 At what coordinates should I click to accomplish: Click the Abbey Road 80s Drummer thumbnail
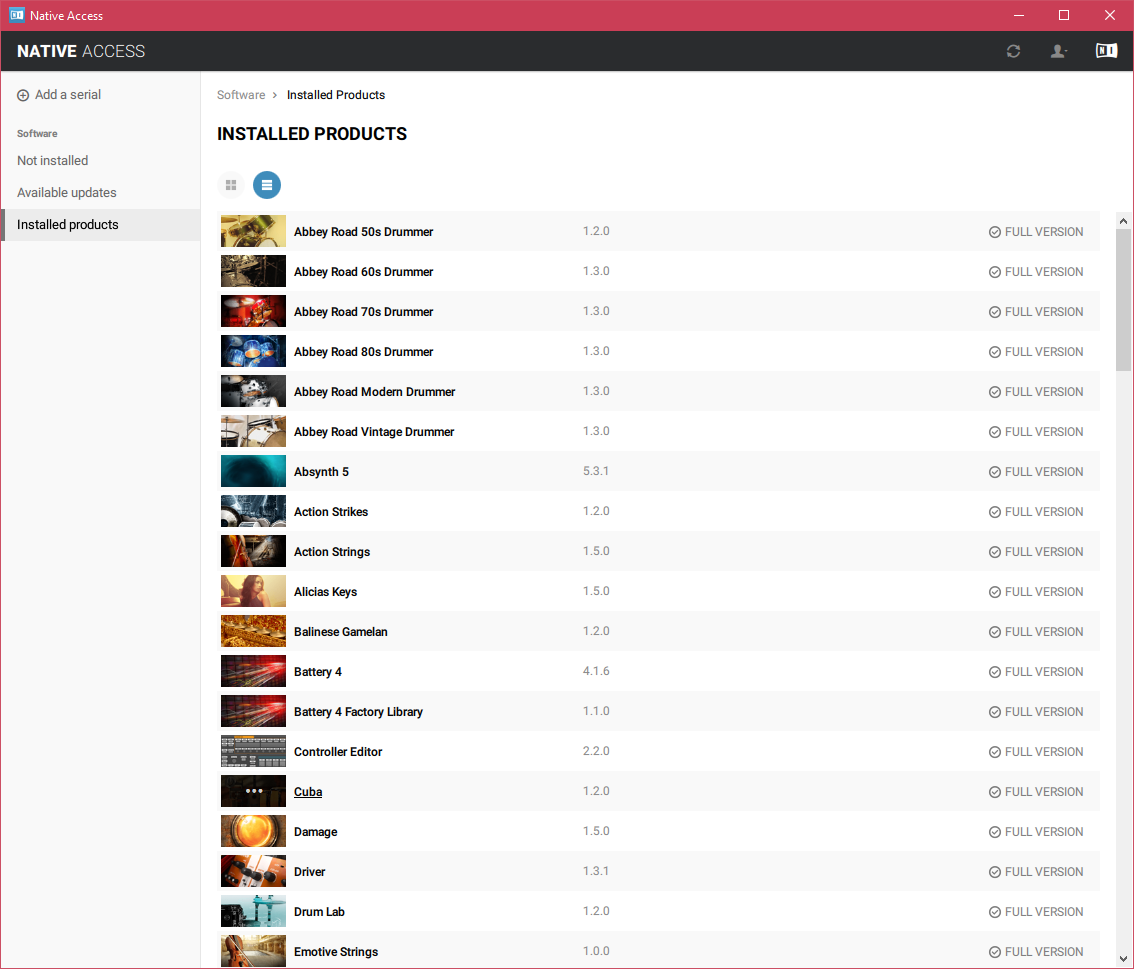253,351
